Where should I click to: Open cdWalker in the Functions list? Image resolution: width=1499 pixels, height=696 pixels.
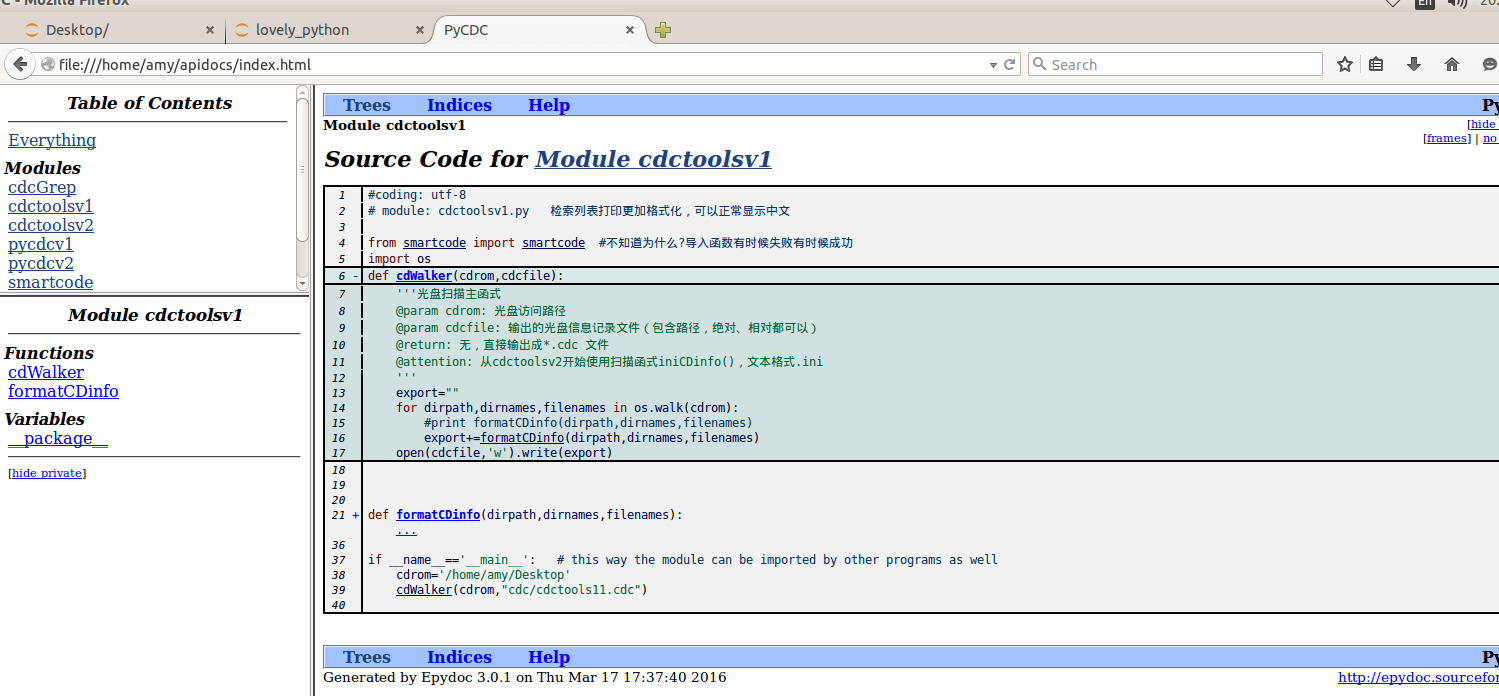[46, 372]
